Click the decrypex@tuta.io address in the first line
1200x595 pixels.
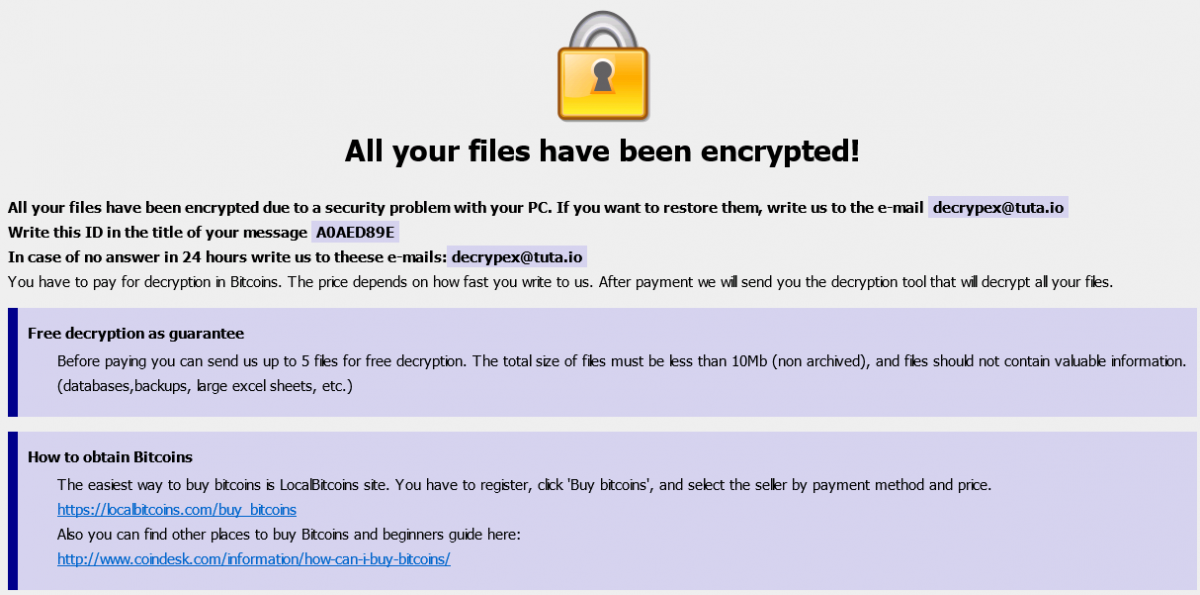[x=999, y=207]
